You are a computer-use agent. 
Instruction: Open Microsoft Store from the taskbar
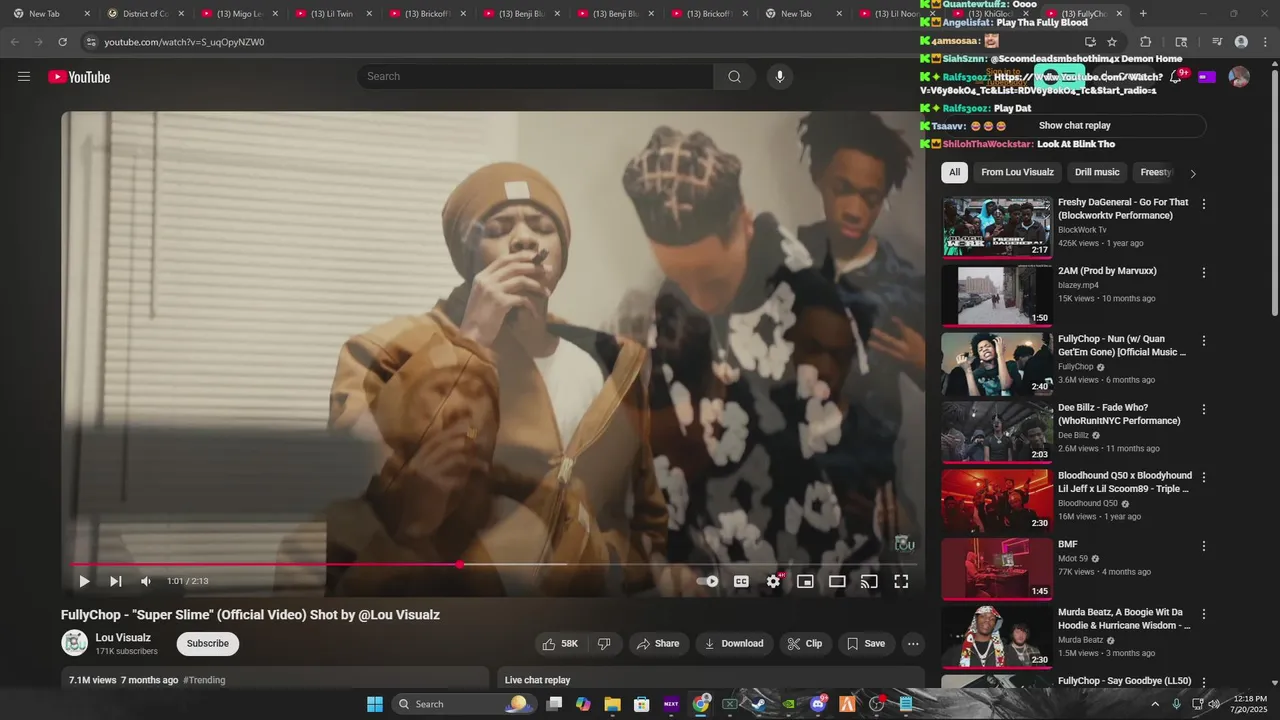pyautogui.click(x=642, y=704)
